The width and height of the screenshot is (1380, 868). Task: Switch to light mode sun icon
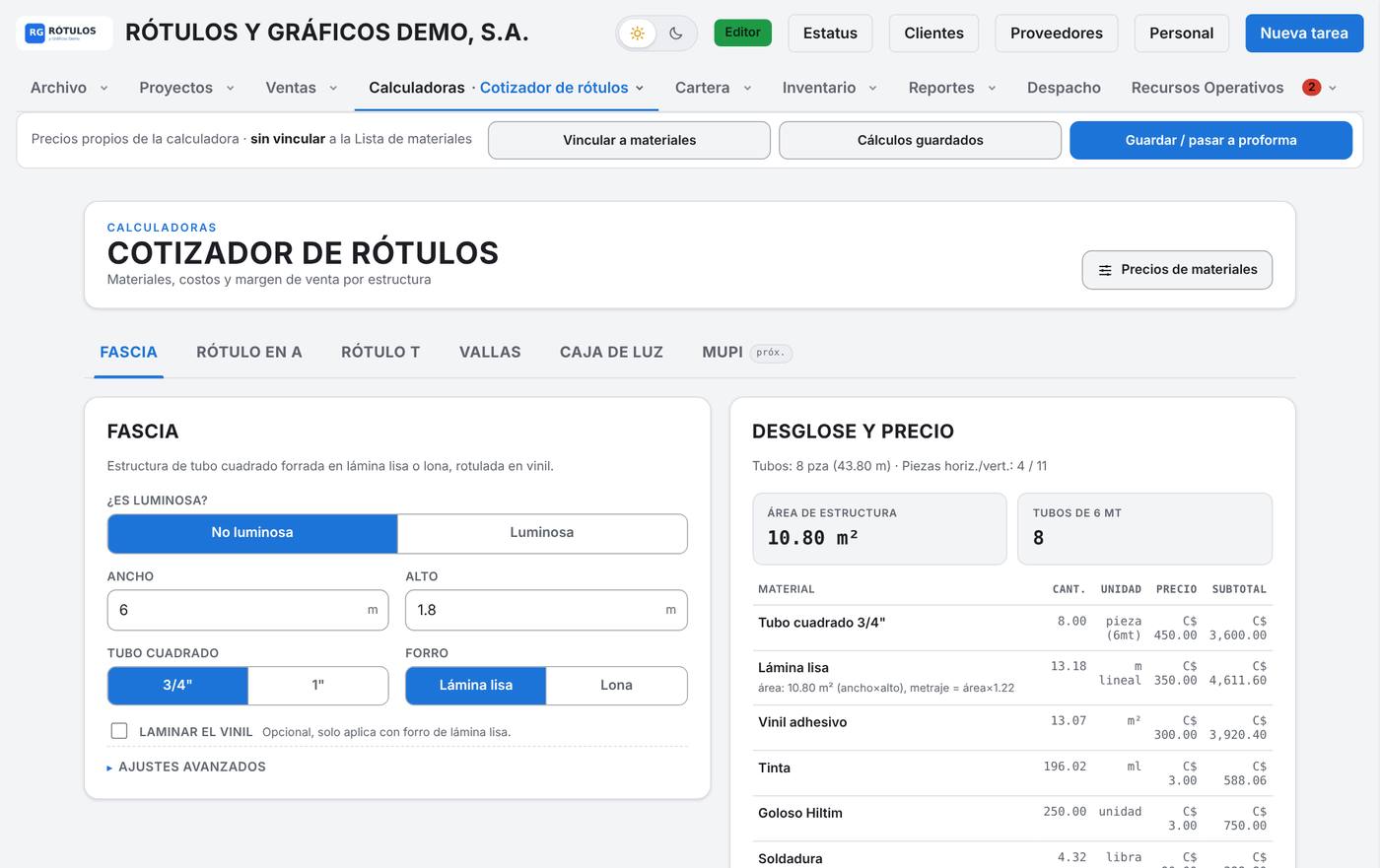coord(638,33)
